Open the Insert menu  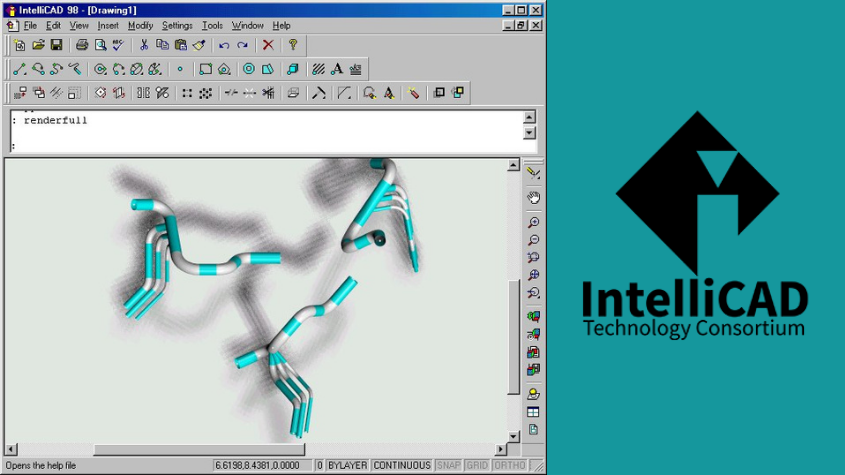(x=108, y=25)
